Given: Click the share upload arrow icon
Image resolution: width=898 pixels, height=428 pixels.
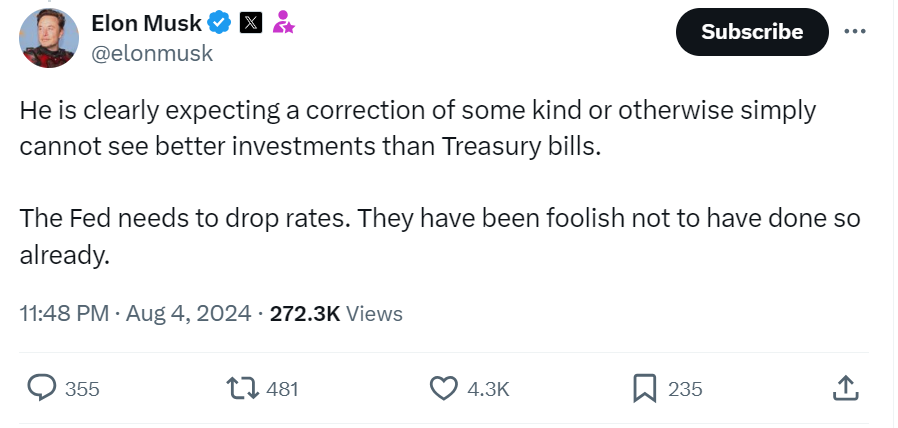Looking at the screenshot, I should click(844, 388).
